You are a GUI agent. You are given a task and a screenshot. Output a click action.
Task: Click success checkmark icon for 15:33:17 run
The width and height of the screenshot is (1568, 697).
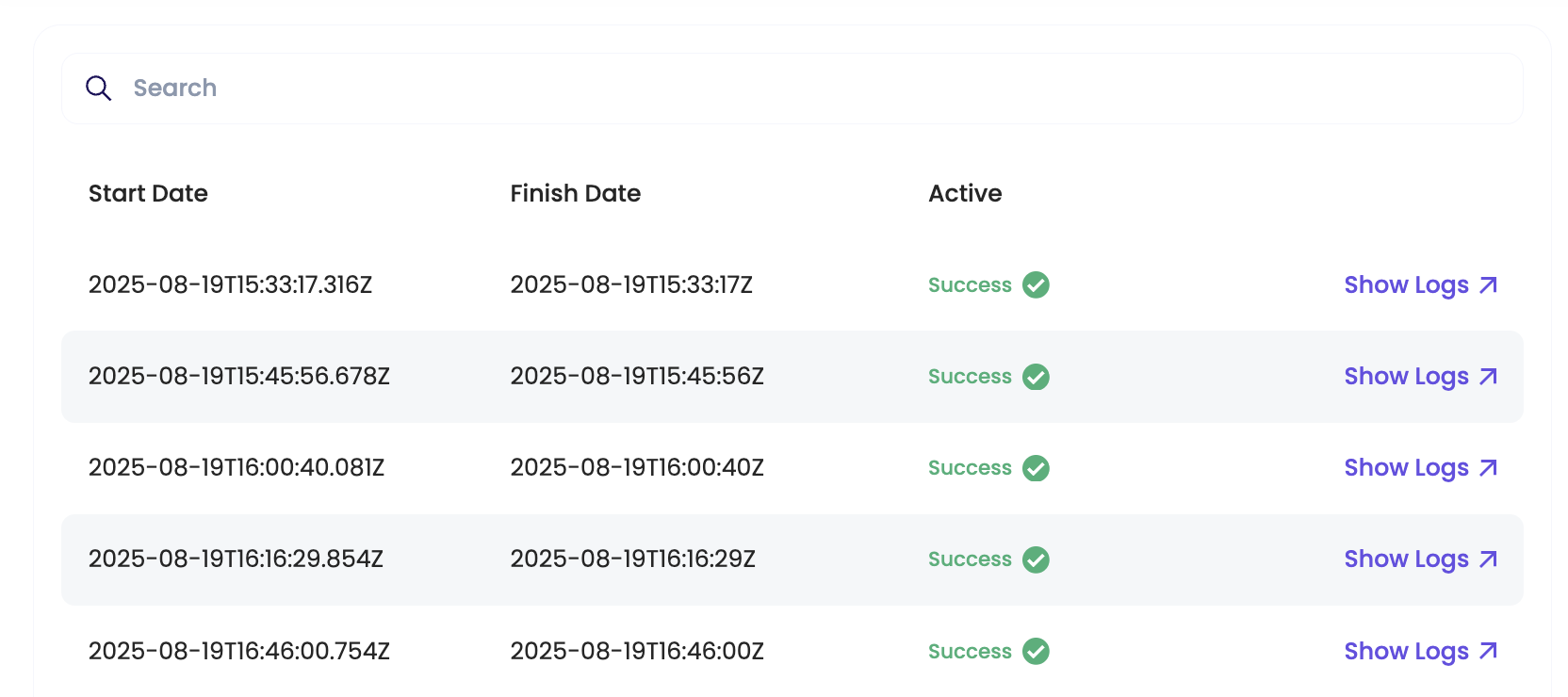coord(1036,284)
